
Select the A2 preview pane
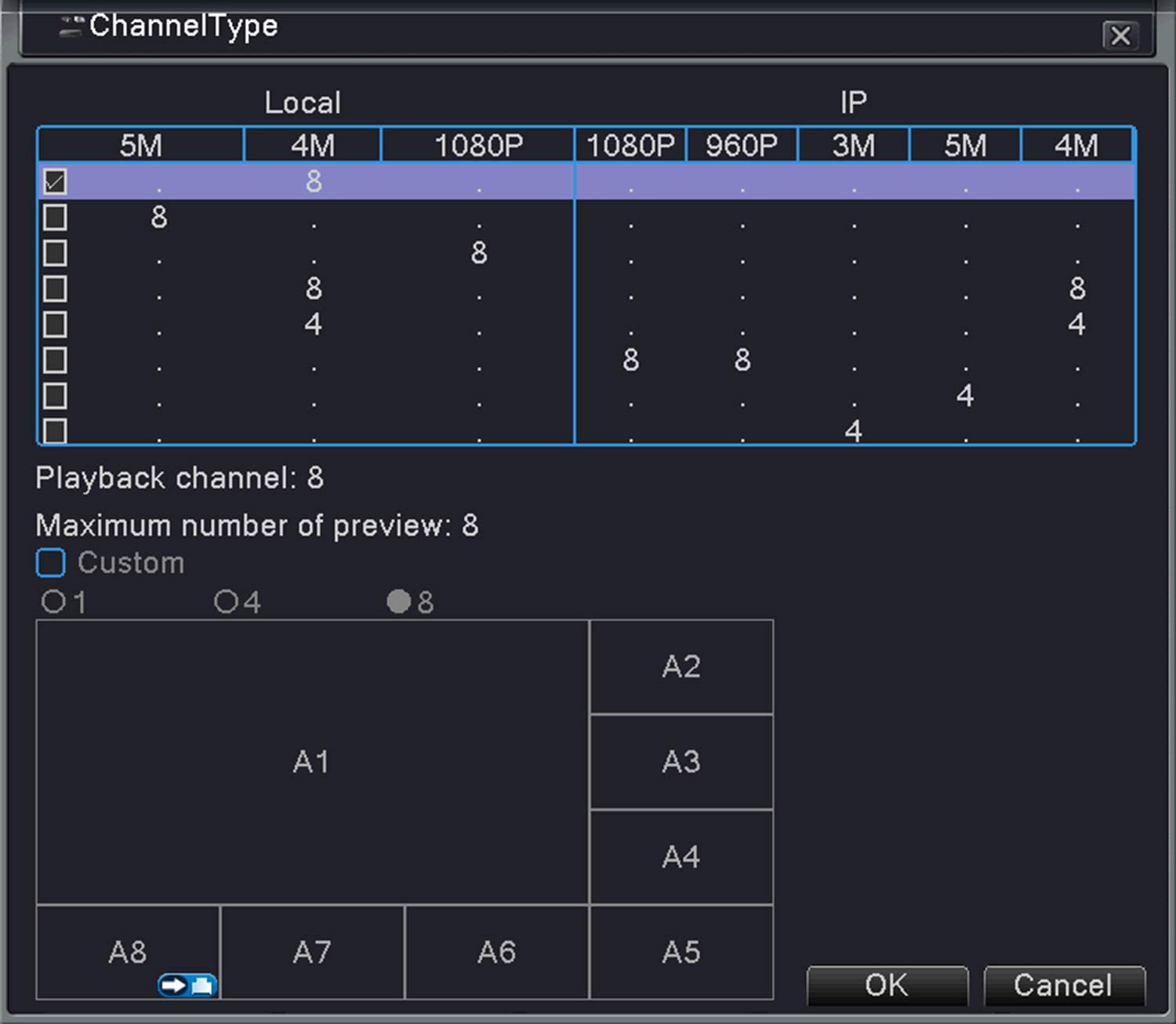tap(681, 666)
